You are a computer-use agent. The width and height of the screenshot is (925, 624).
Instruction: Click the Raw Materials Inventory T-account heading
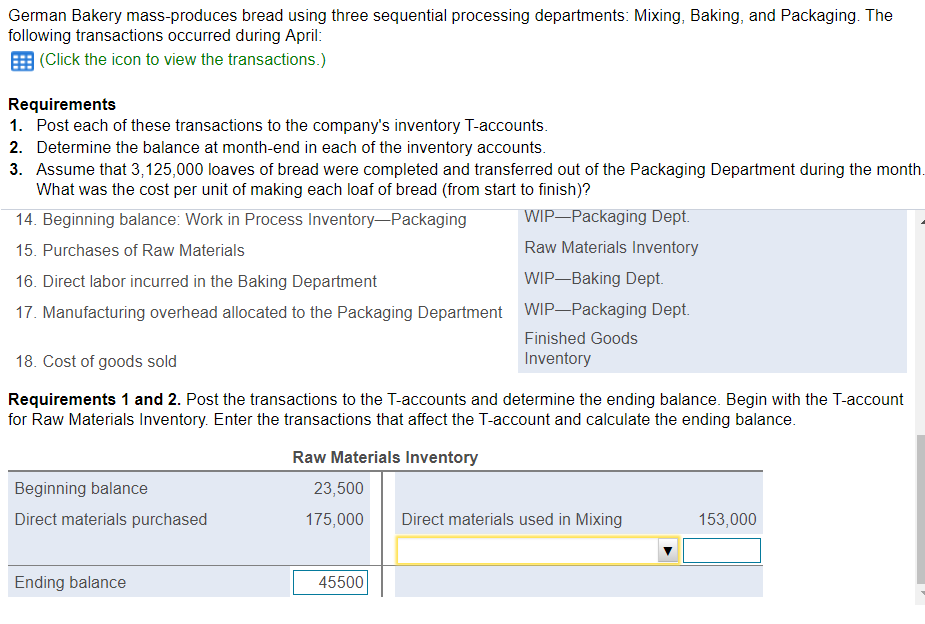(385, 456)
